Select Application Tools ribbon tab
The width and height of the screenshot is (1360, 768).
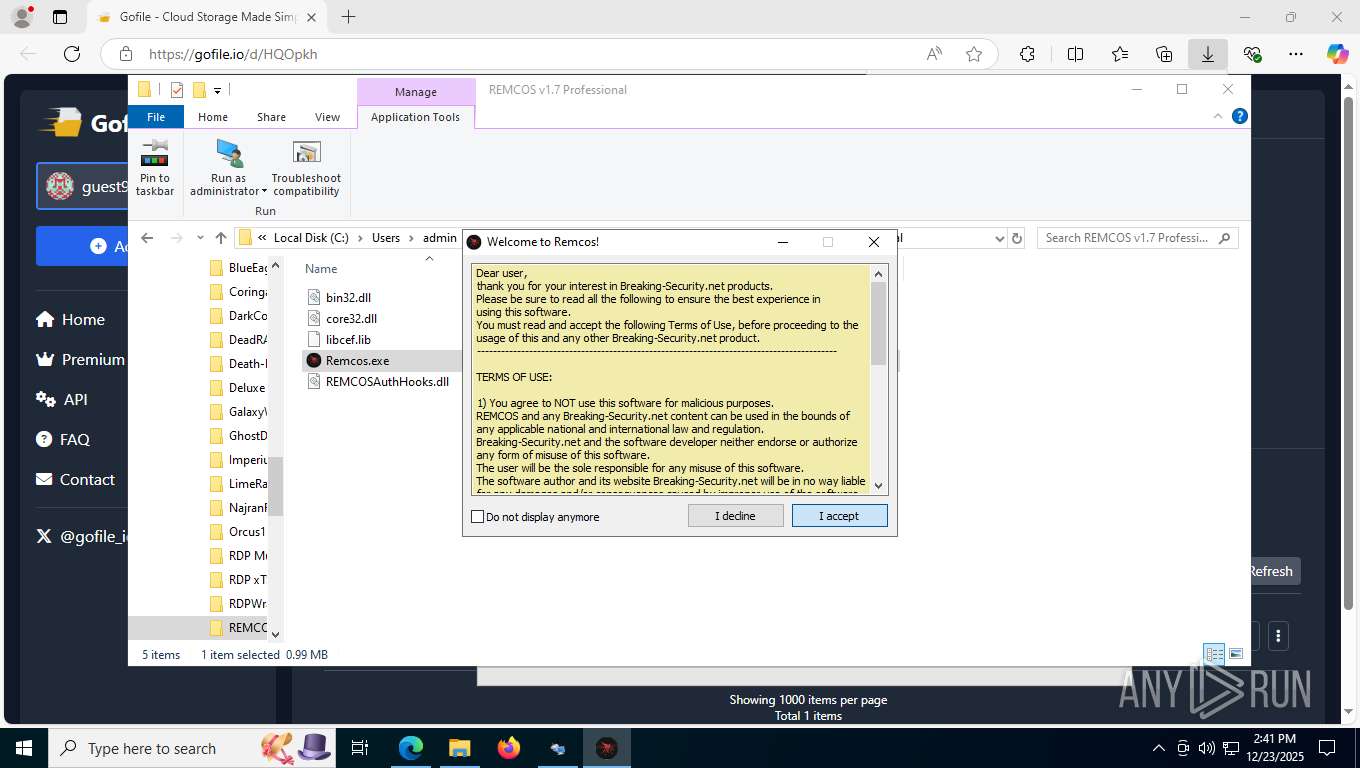(415, 117)
